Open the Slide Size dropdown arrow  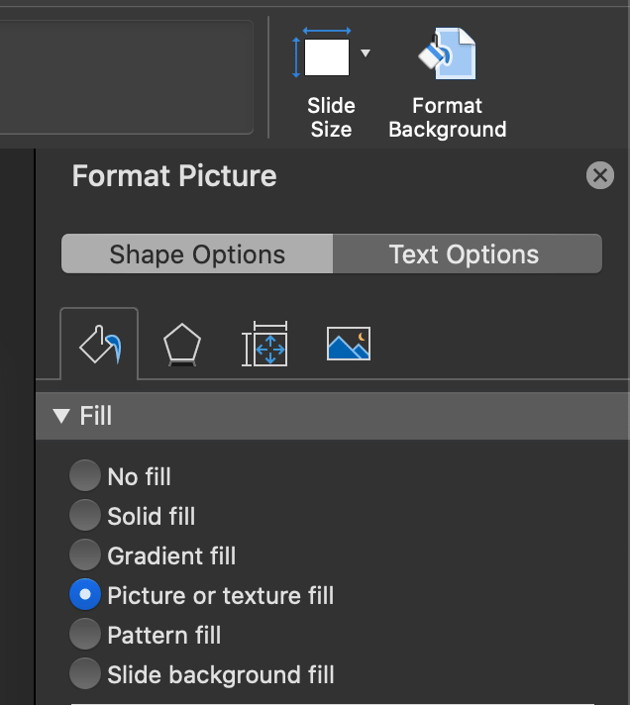(x=365, y=53)
